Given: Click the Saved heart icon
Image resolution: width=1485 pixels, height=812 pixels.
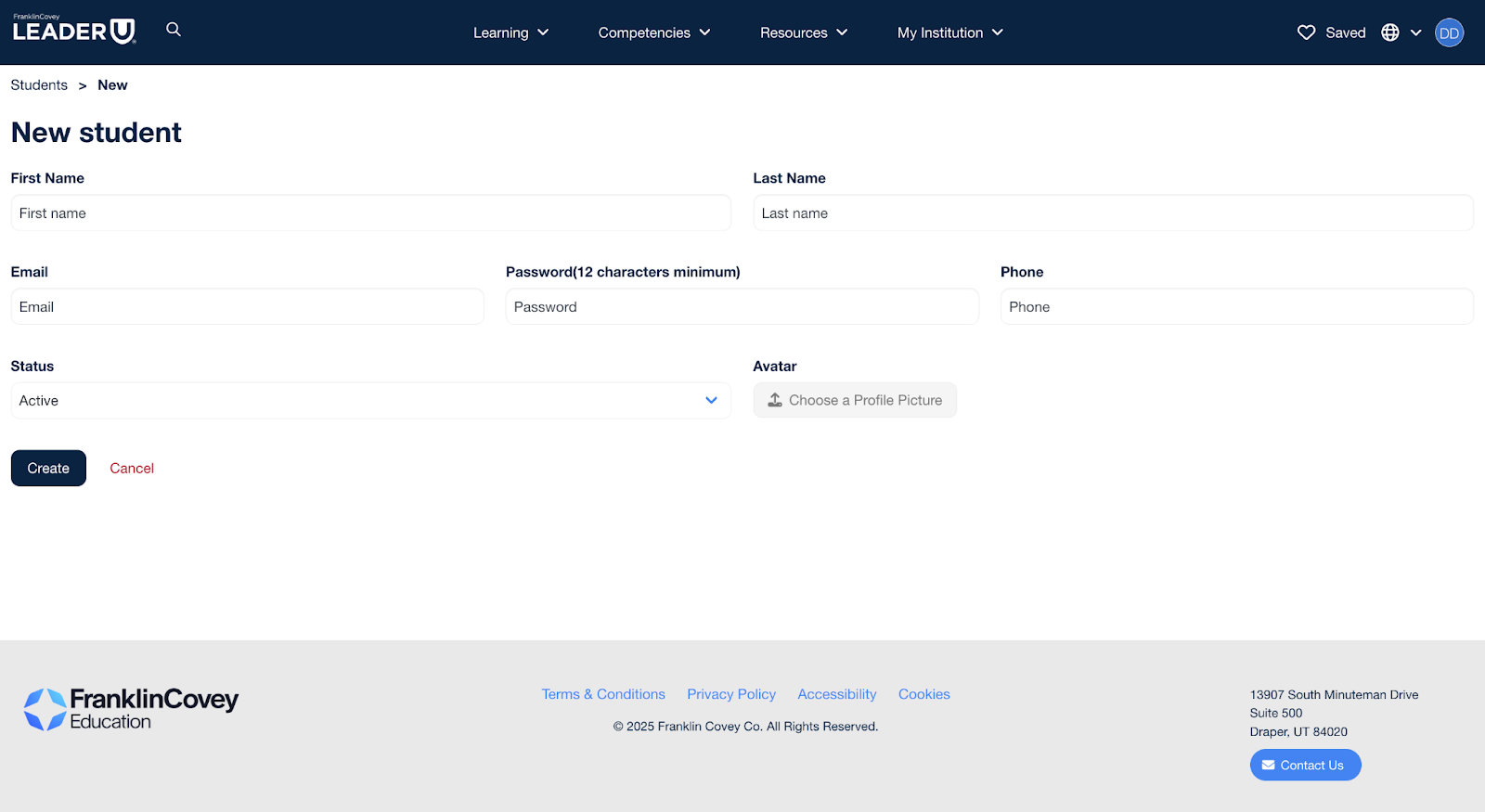Looking at the screenshot, I should click(1306, 32).
